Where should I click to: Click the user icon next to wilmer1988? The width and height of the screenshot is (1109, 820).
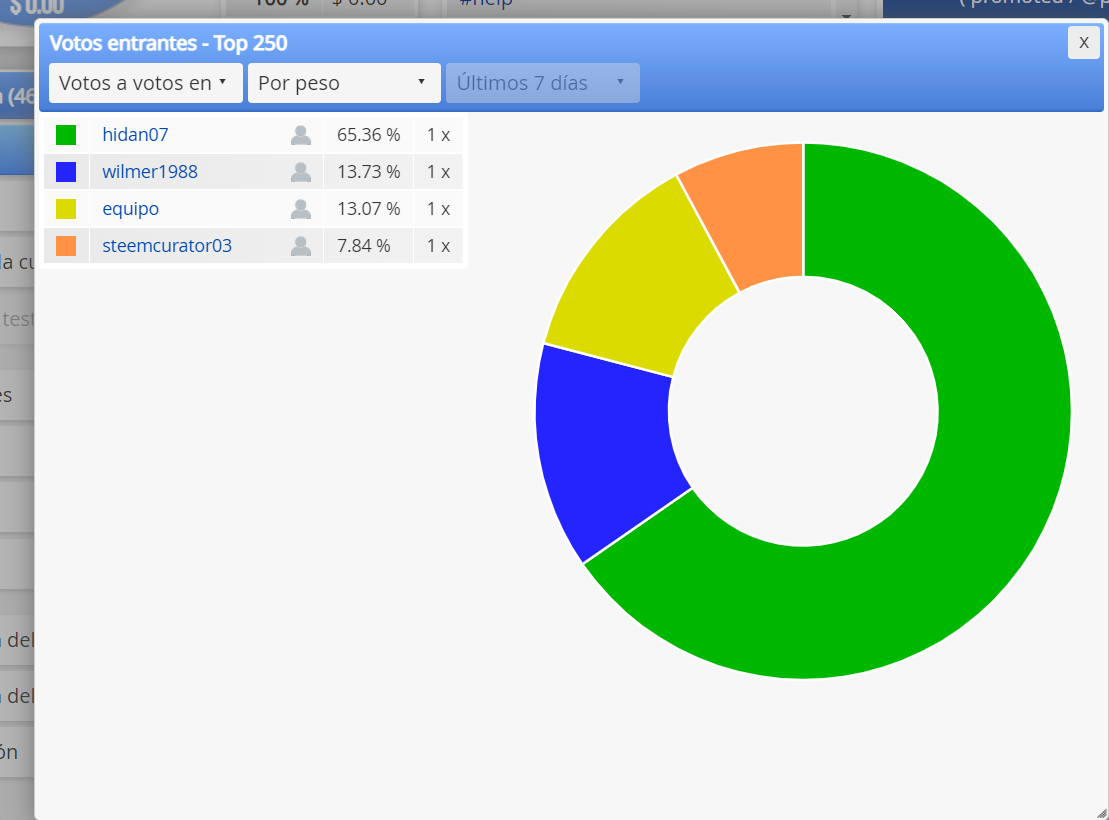pos(301,172)
